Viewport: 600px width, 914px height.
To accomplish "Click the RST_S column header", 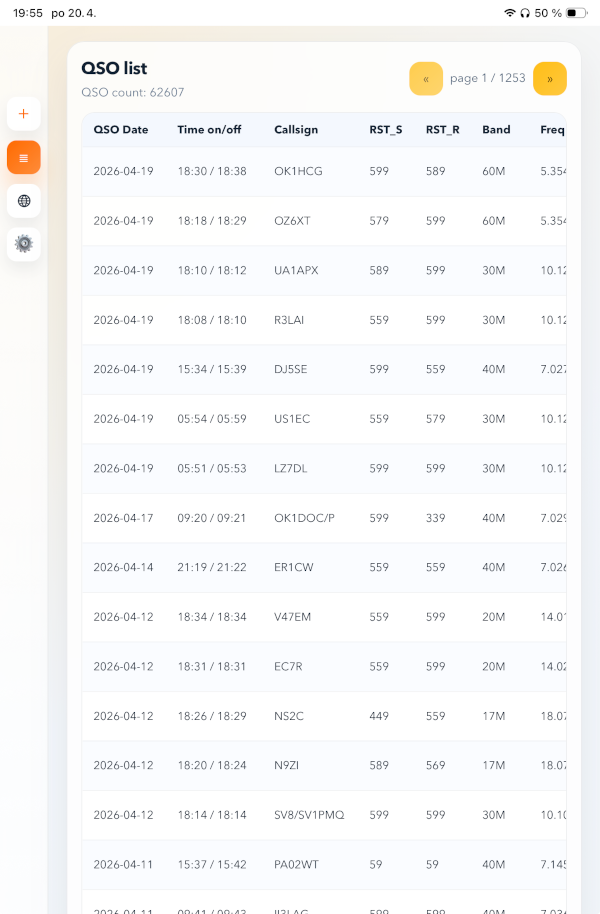I will (x=384, y=130).
